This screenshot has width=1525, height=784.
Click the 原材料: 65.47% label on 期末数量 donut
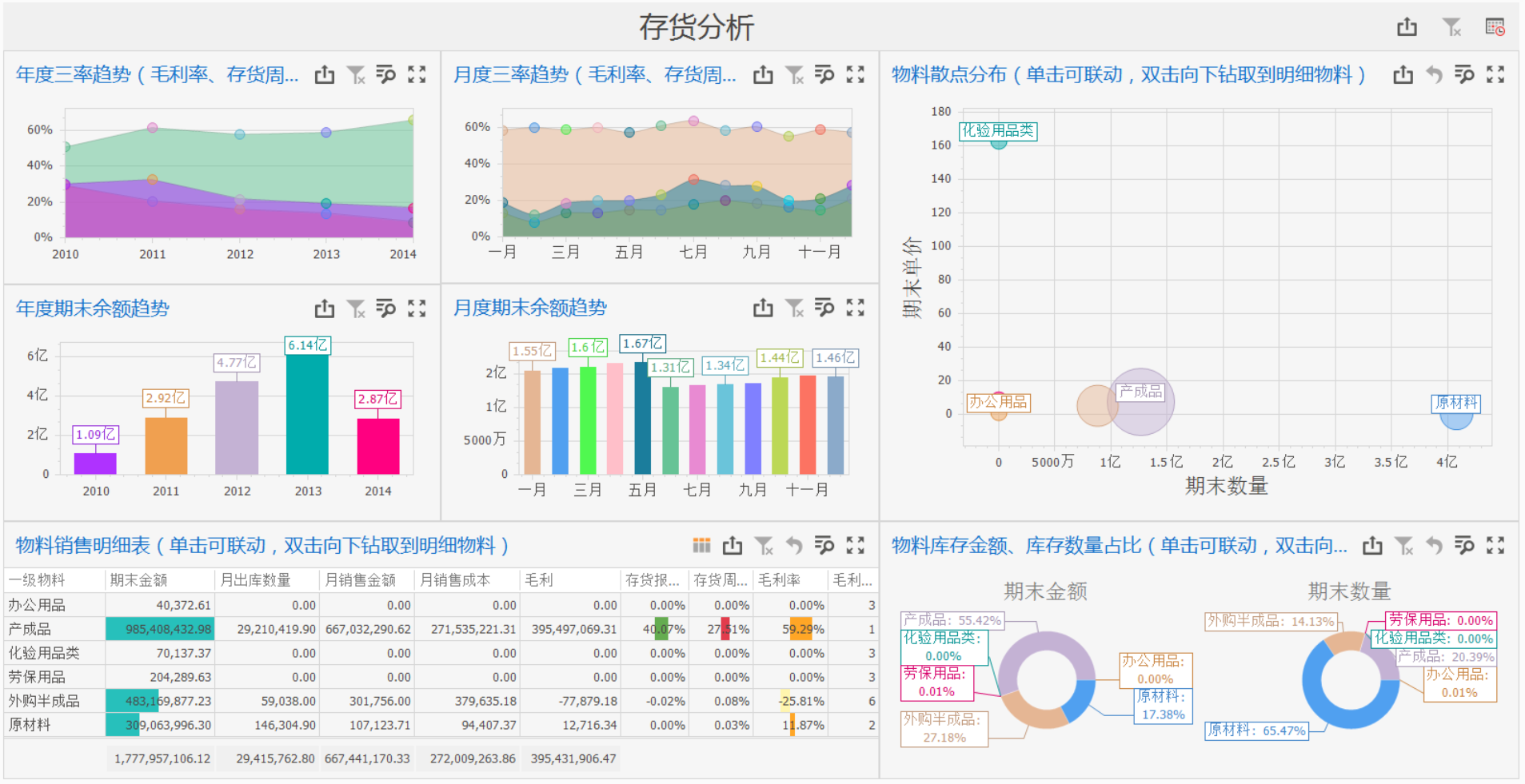point(1259,730)
